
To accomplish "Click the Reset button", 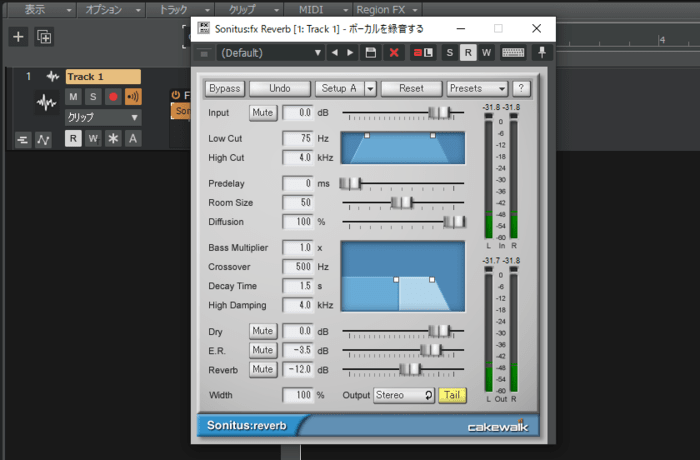I will 412,88.
